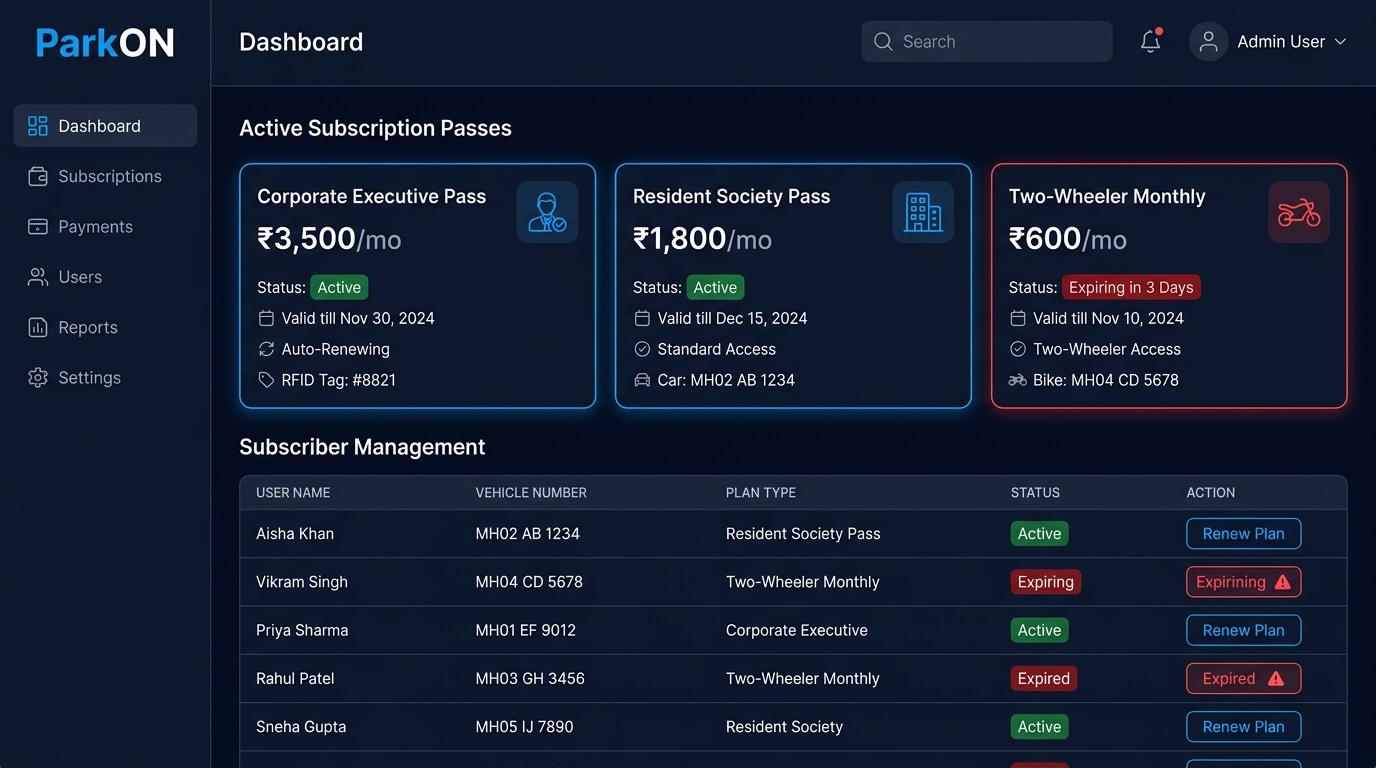Open Reports in the sidebar

coord(105,327)
